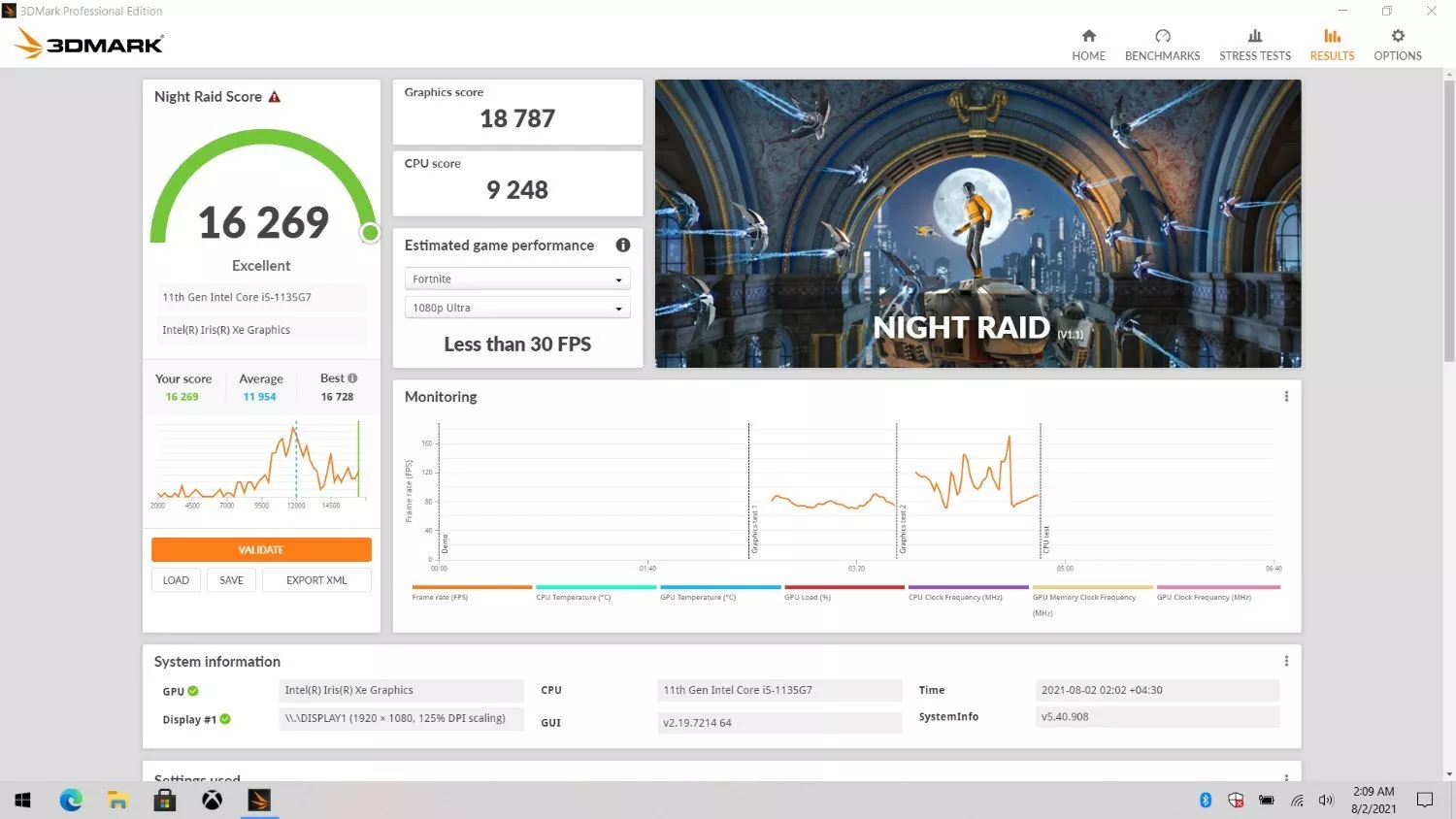Click the Average score 11 954
The image size is (1456, 819).
pos(259,397)
